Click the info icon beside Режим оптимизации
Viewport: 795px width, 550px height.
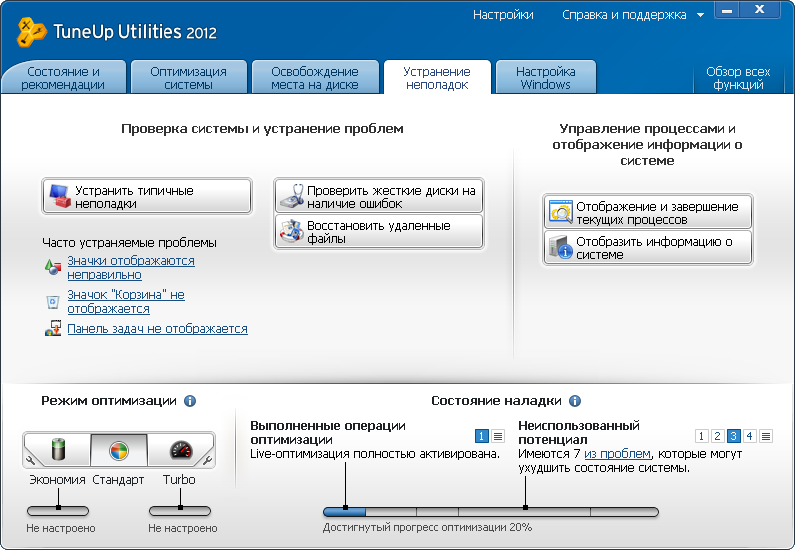pos(190,401)
